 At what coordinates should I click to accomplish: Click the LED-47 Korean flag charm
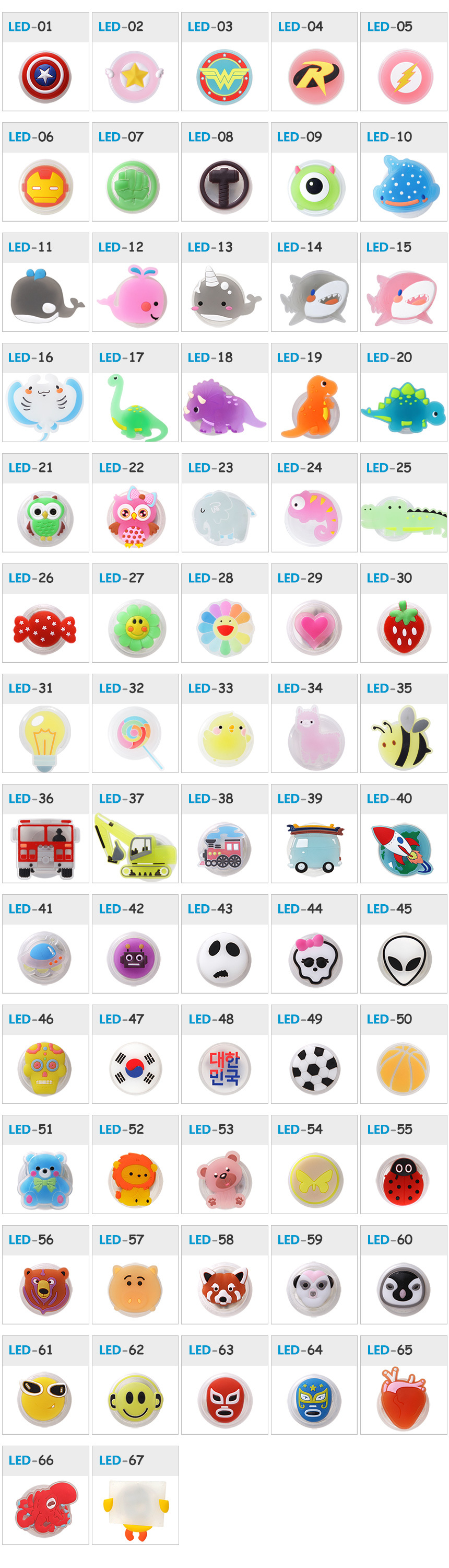pyautogui.click(x=135, y=1069)
